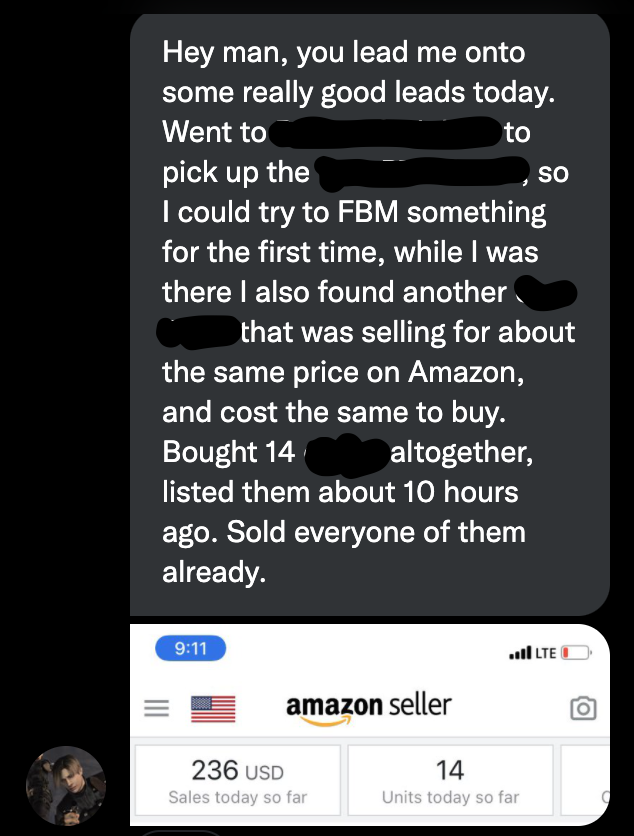The image size is (634, 836).
Task: Tap the LTE signal indicator
Action: coord(545,653)
